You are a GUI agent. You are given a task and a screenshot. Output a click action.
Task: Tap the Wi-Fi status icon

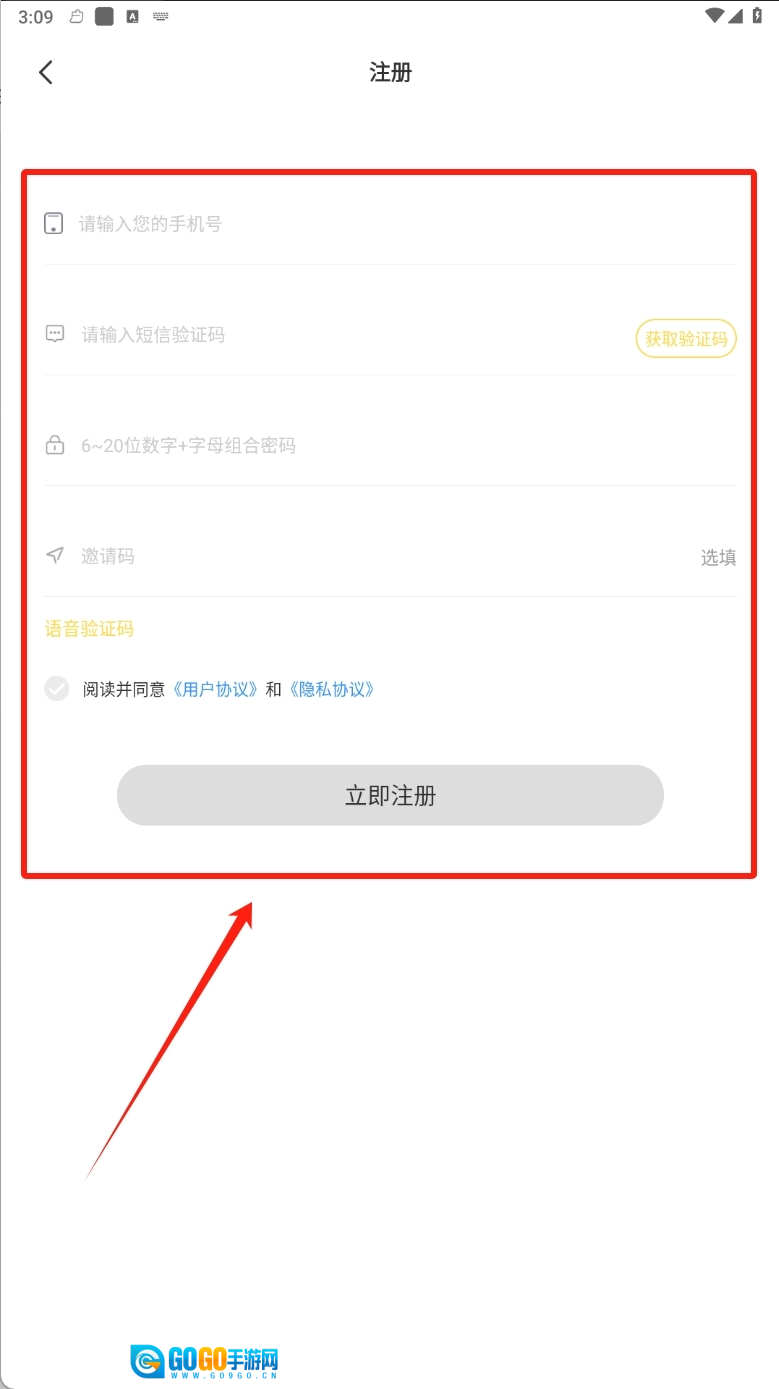(714, 16)
